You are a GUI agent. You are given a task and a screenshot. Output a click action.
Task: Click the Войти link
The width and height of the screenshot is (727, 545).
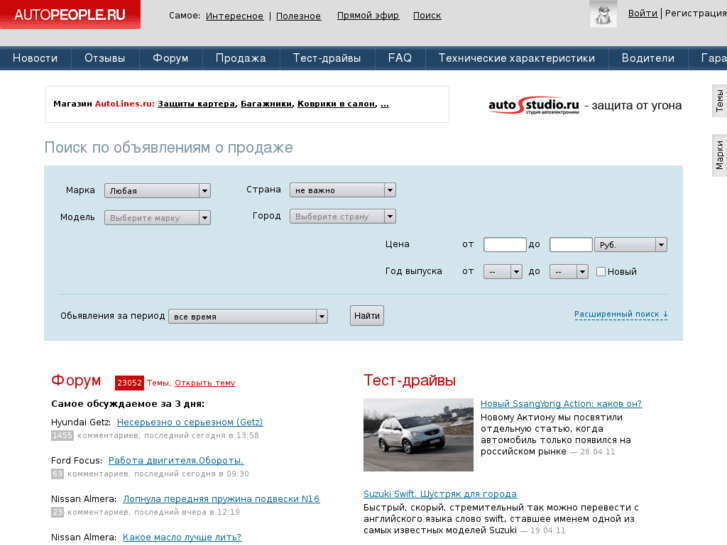tap(643, 13)
